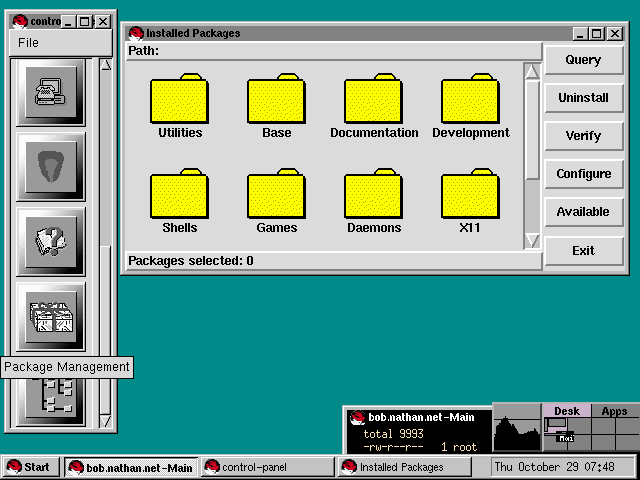
Task: Close the Installed Packages window
Action: click(x=615, y=33)
